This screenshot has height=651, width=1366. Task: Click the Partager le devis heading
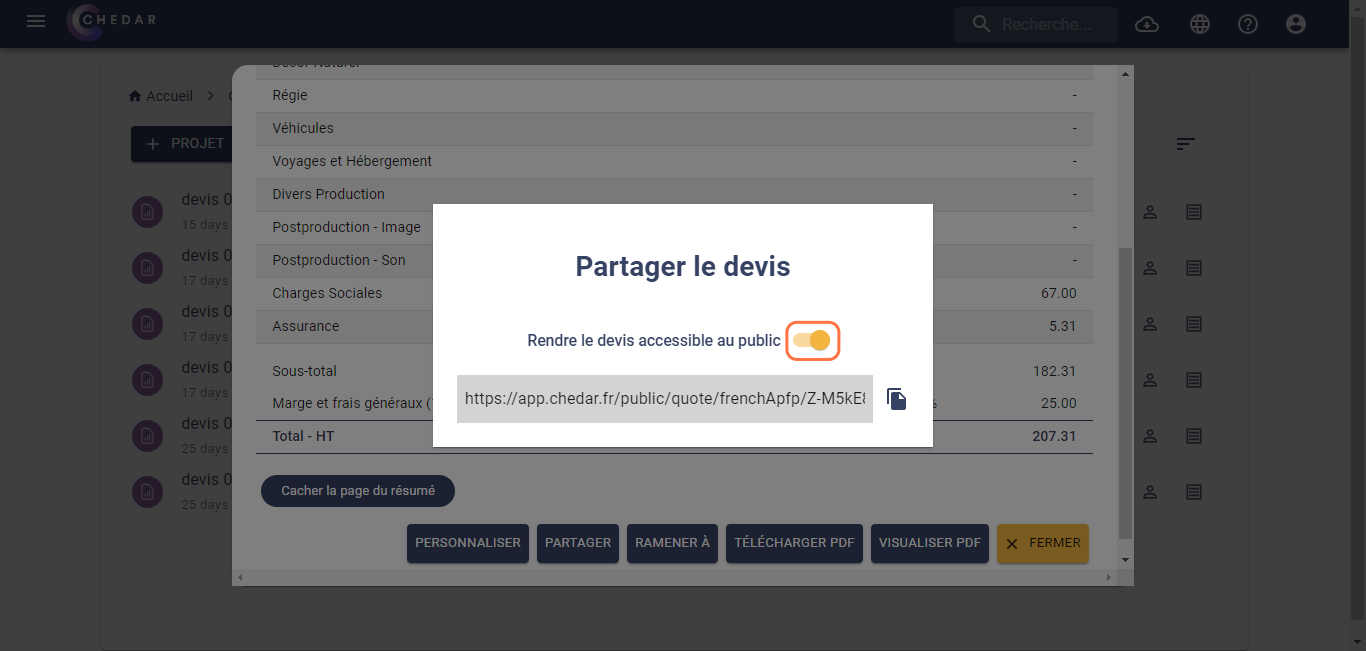click(683, 267)
